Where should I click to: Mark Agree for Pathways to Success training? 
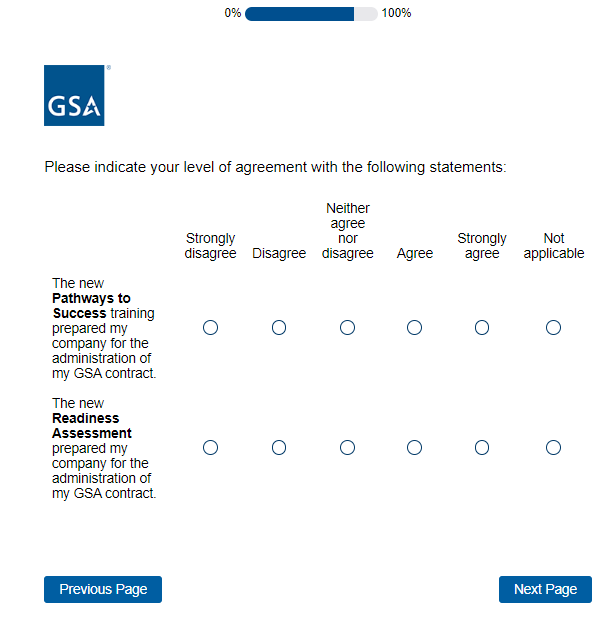point(414,328)
